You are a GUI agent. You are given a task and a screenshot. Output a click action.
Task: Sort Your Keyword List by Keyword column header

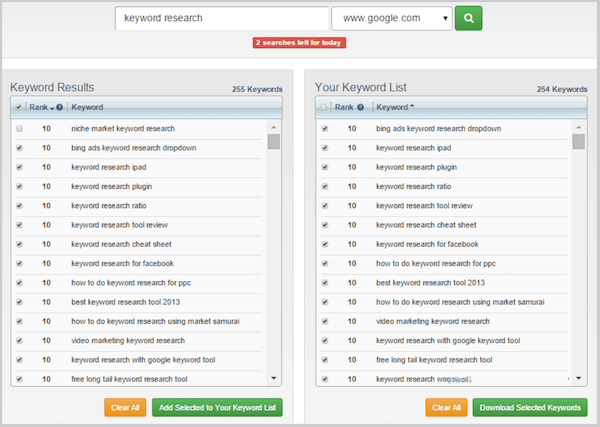[x=392, y=108]
